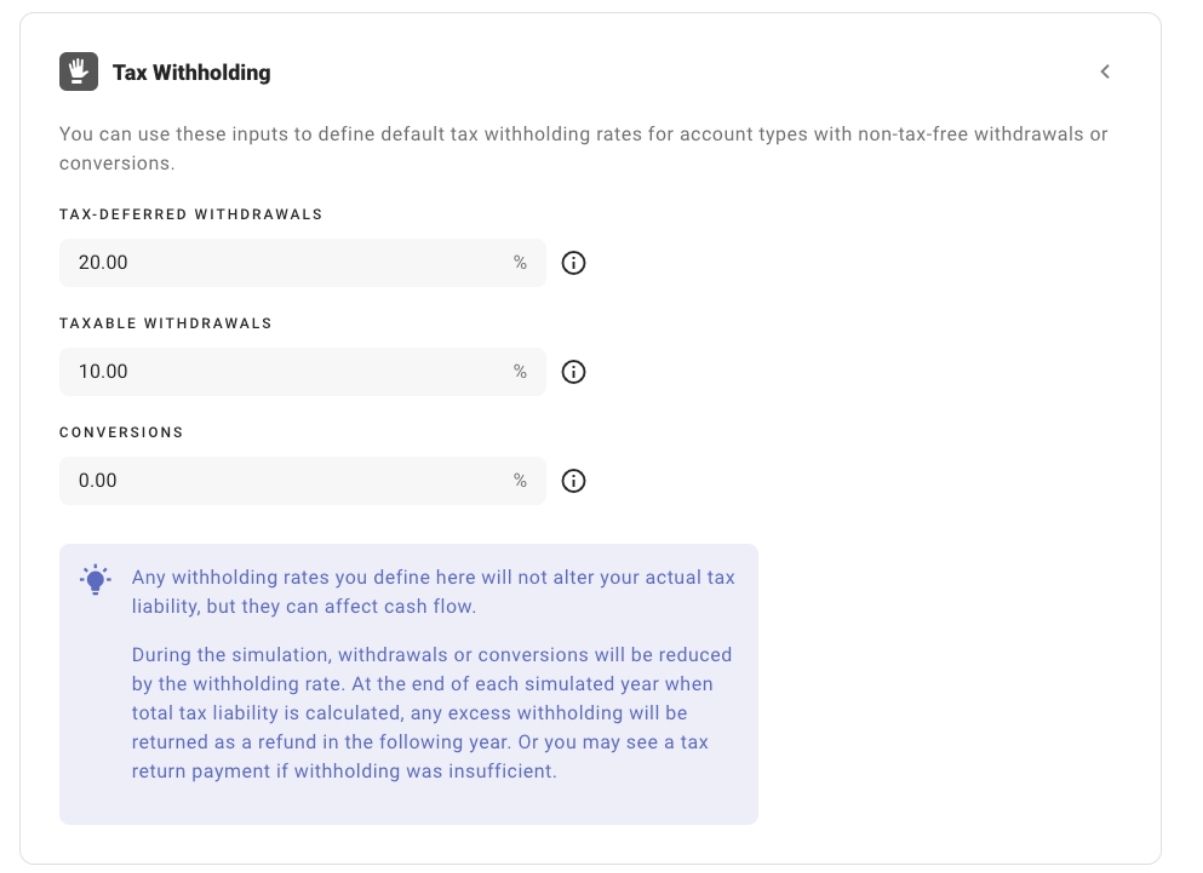Click the percent symbol beside 10.00
This screenshot has width=1203, height=873.
[518, 371]
